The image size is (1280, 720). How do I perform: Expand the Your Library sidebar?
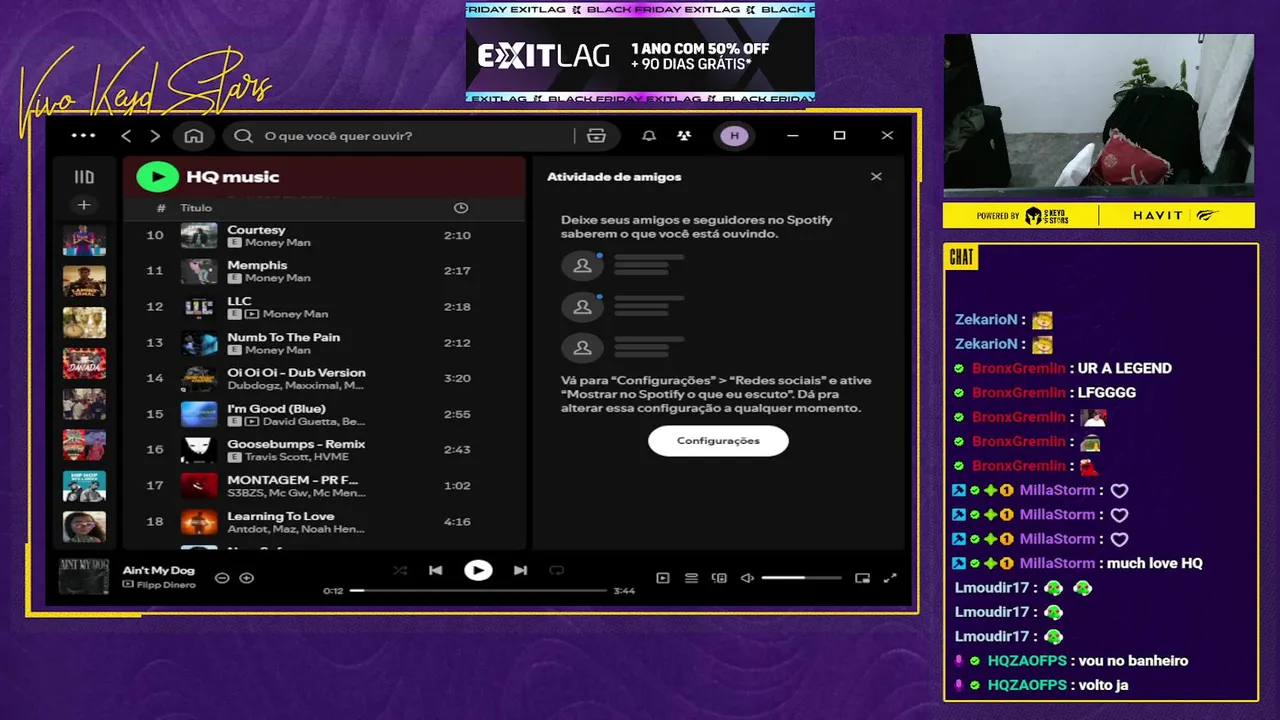click(84, 177)
